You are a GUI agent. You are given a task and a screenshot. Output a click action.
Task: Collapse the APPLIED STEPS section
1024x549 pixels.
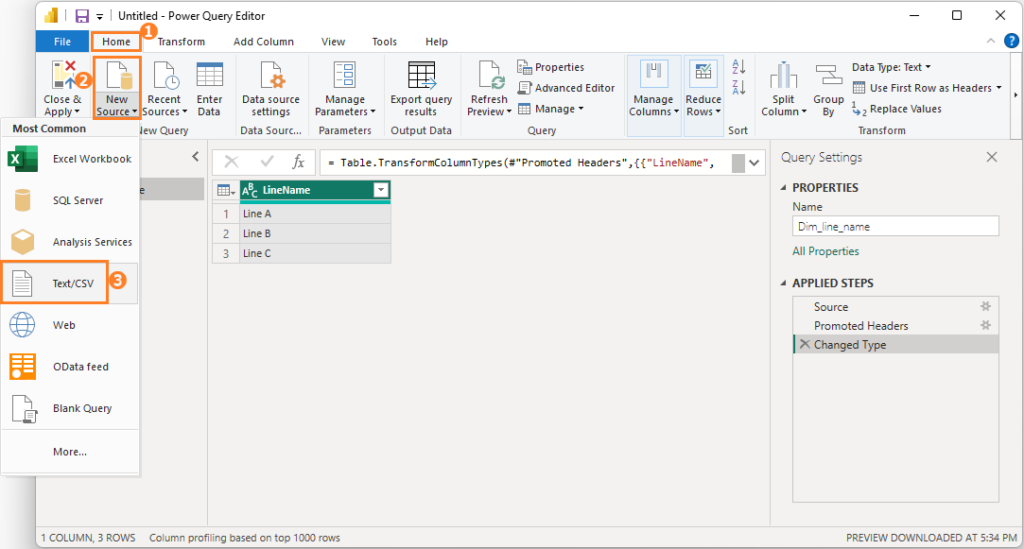click(784, 283)
